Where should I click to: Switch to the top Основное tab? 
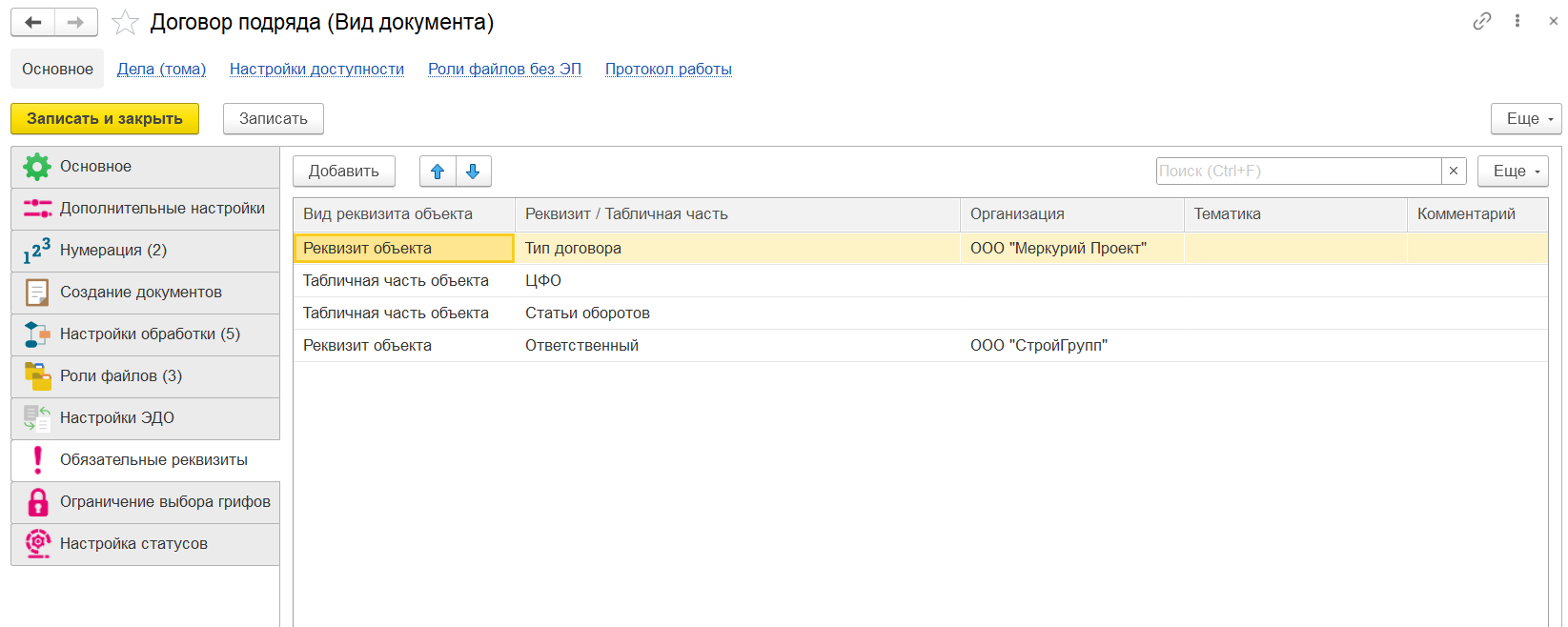point(57,69)
